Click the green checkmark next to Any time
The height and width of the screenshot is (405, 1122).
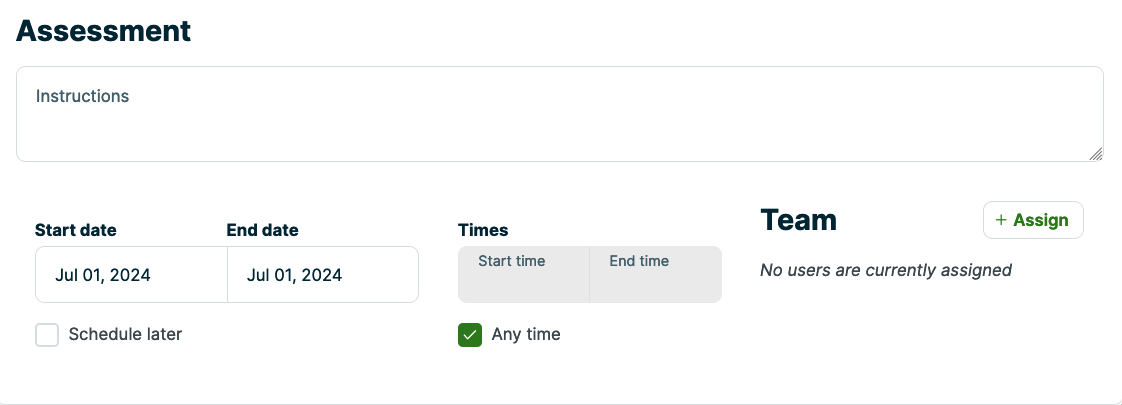470,335
